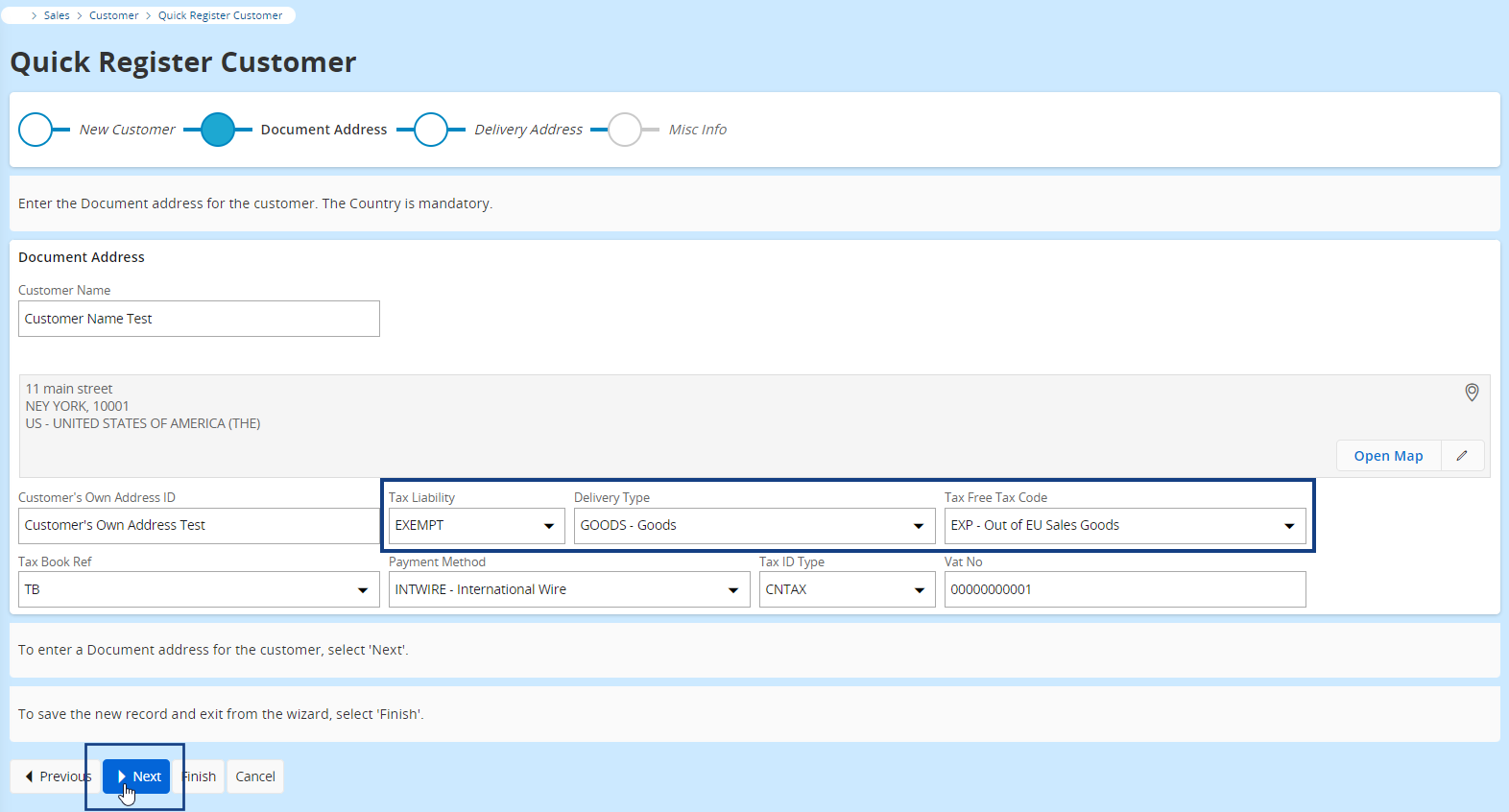Image resolution: width=1509 pixels, height=812 pixels.
Task: Click the New Customer step circle
Action: click(36, 130)
